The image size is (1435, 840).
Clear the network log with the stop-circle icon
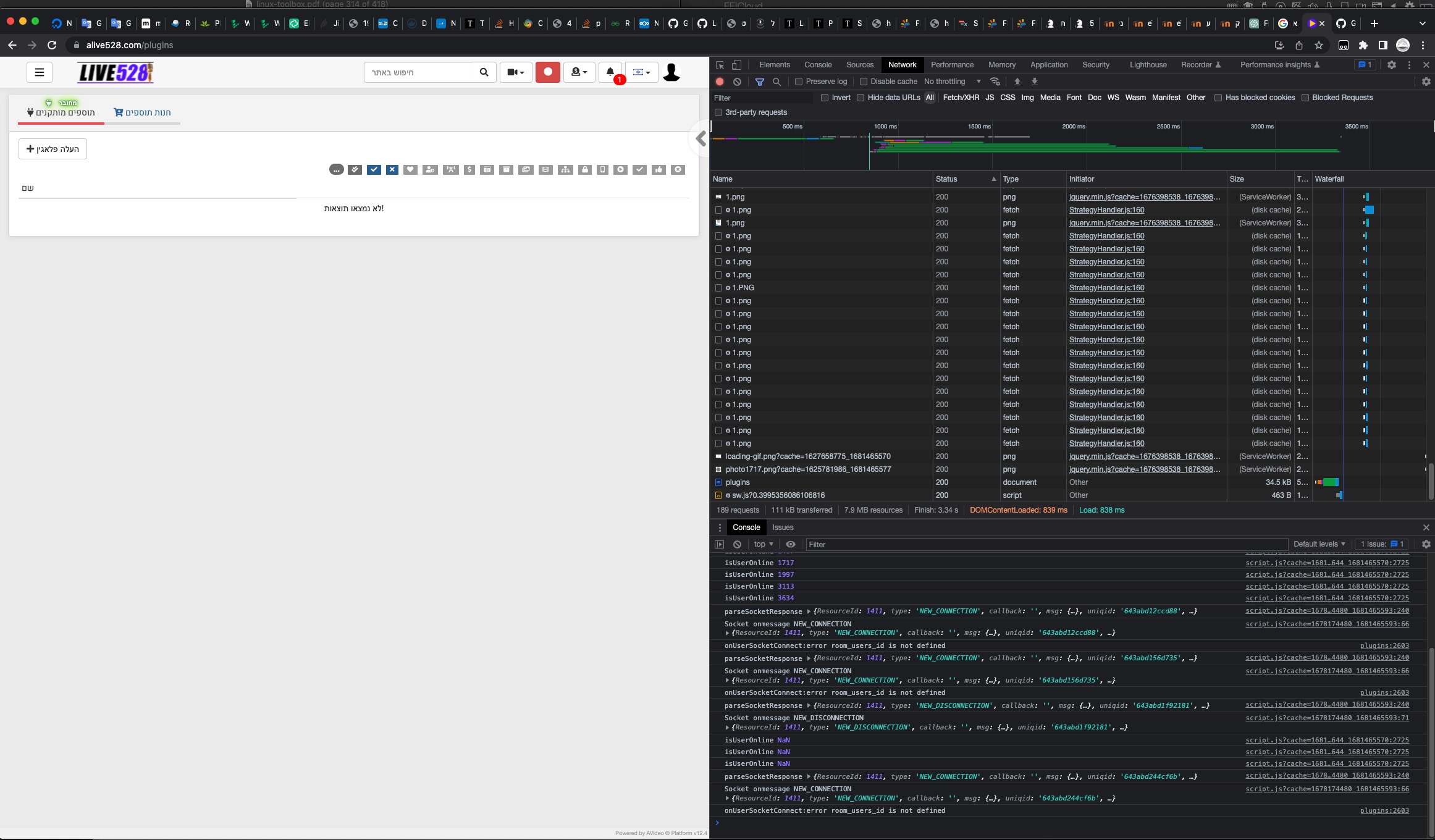(737, 82)
